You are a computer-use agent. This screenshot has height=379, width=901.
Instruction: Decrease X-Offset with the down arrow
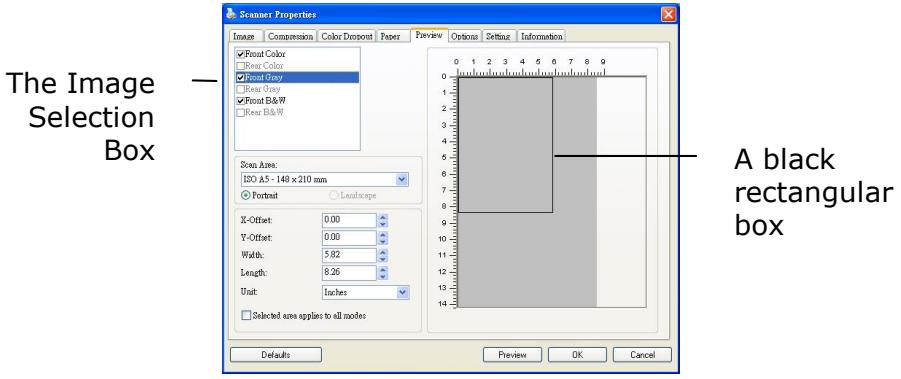(x=384, y=224)
